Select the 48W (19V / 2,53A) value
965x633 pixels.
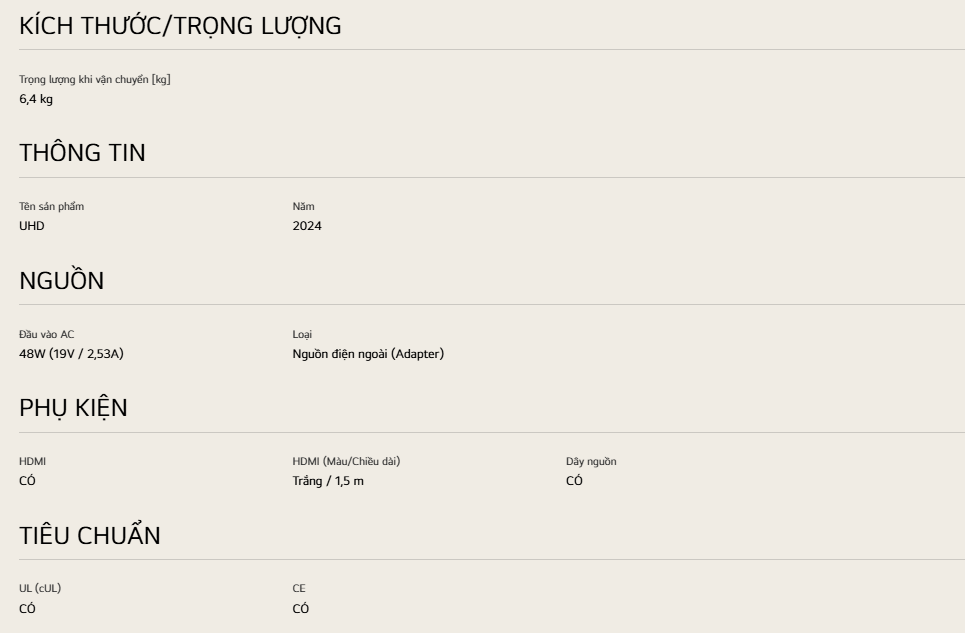81,352
